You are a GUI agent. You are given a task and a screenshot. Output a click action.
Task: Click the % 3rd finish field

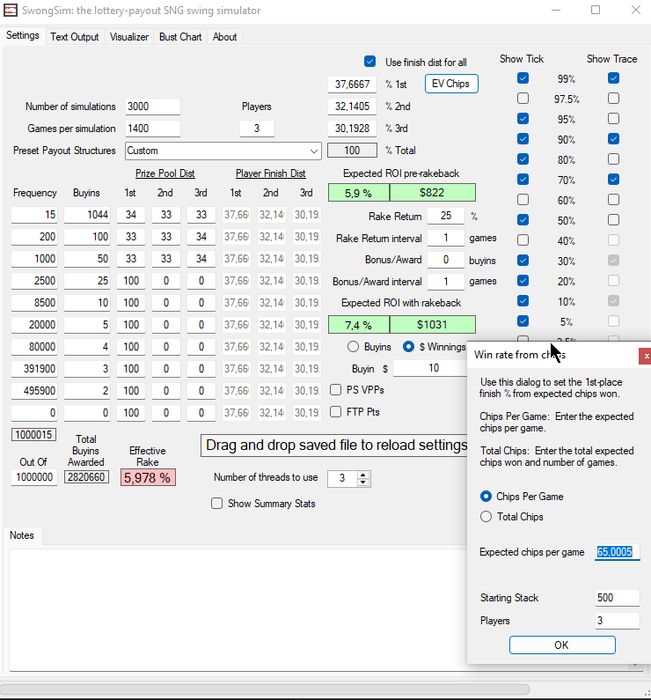click(x=352, y=129)
